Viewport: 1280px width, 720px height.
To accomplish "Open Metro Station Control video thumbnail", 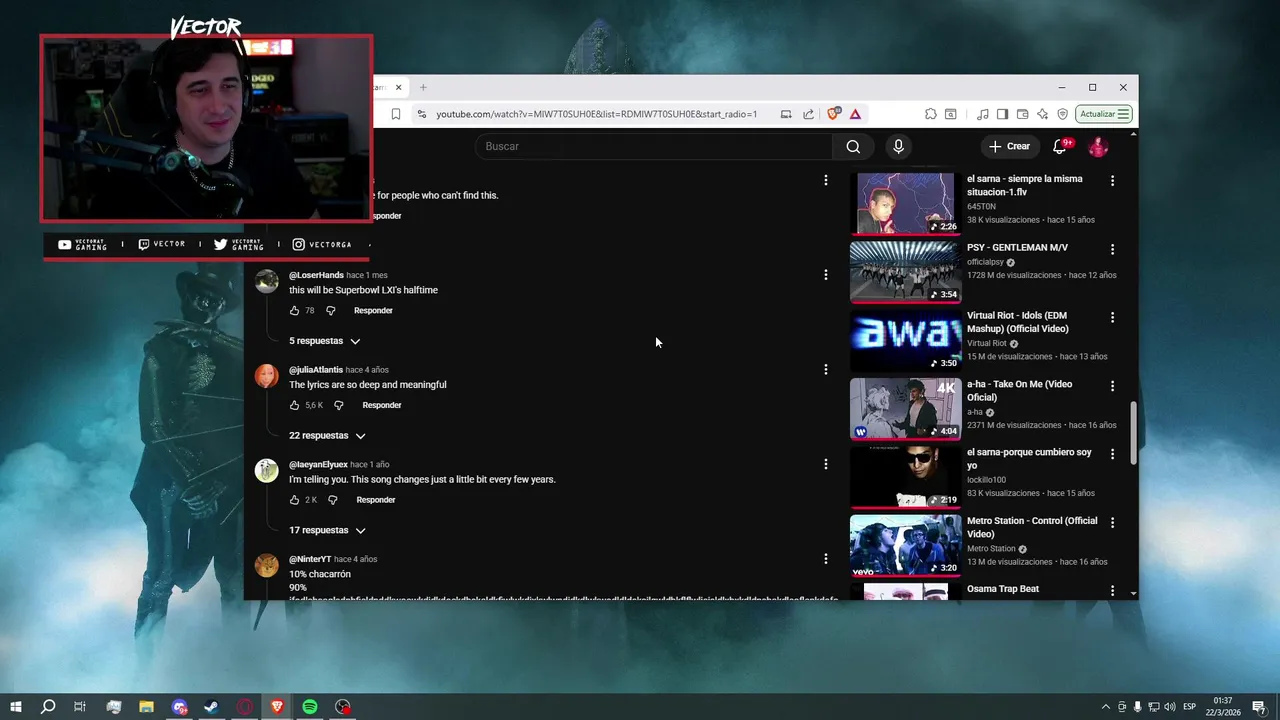I will 905,545.
